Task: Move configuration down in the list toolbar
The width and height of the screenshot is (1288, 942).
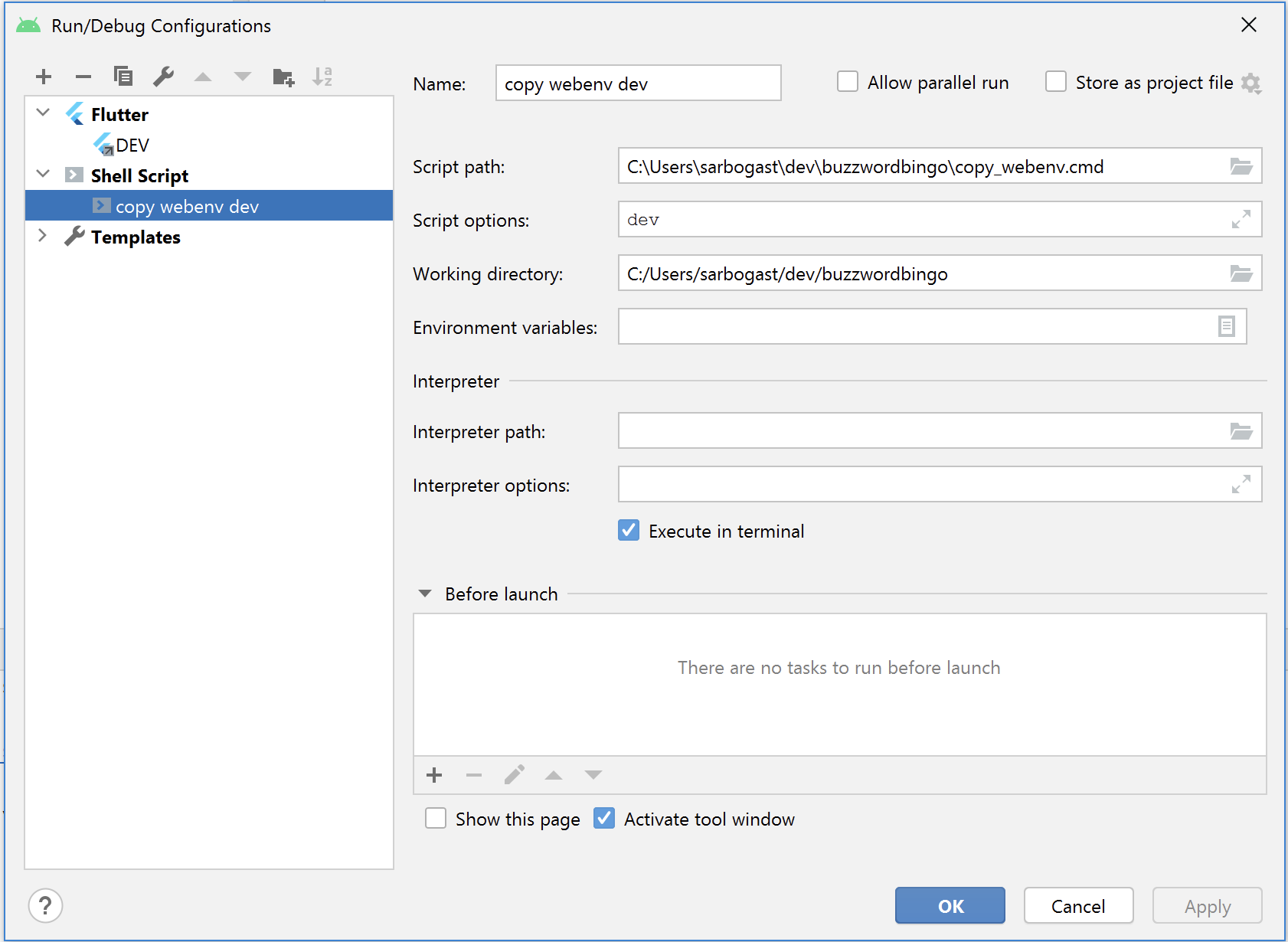Action: coord(243,77)
